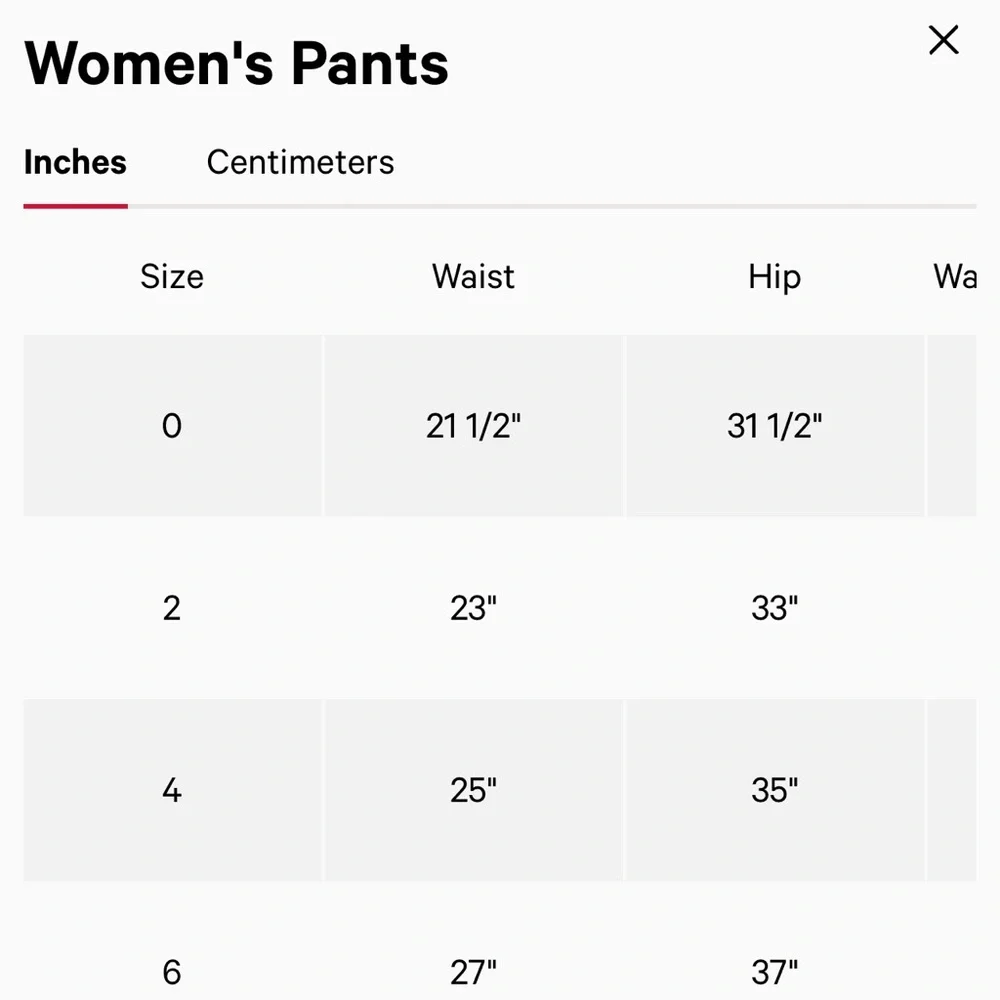This screenshot has width=1000, height=1000.
Task: Click the 23" waist value
Action: point(473,608)
